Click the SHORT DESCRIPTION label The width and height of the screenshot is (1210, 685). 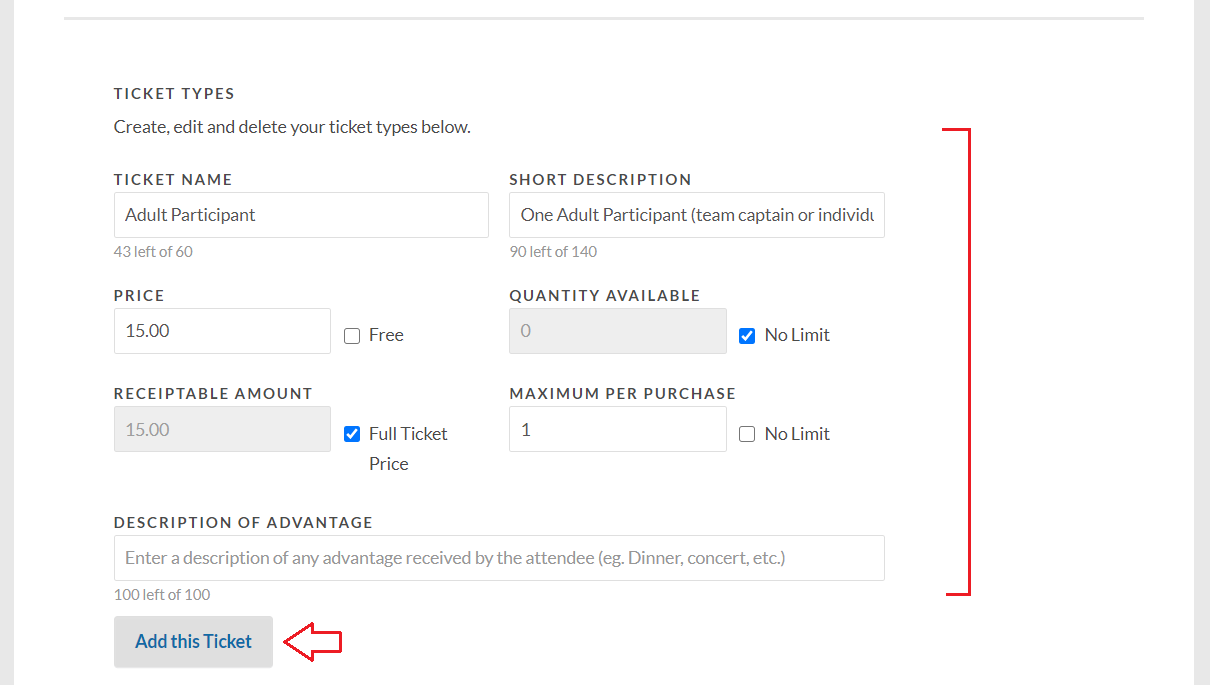[x=600, y=180]
